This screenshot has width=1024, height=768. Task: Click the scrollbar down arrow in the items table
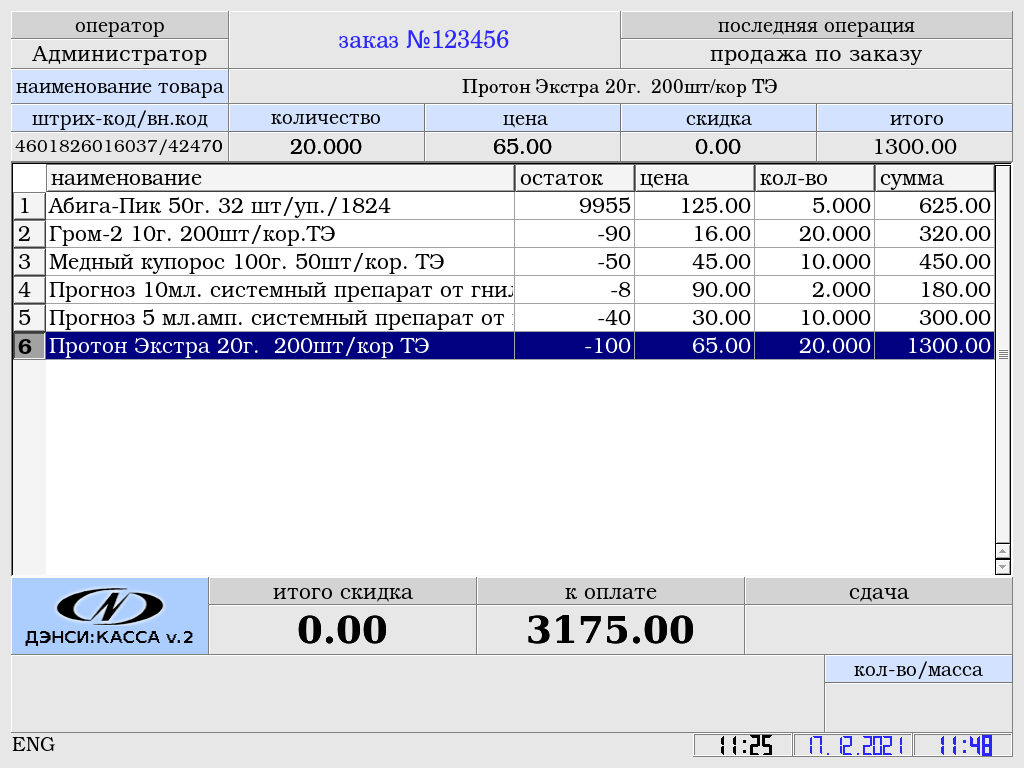pyautogui.click(x=1002, y=566)
